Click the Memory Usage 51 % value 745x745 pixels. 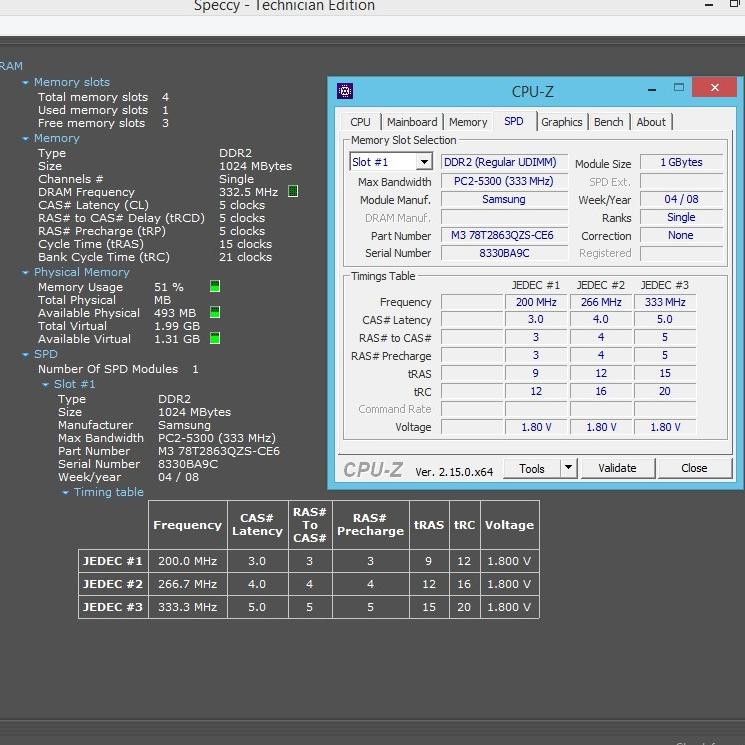(169, 287)
